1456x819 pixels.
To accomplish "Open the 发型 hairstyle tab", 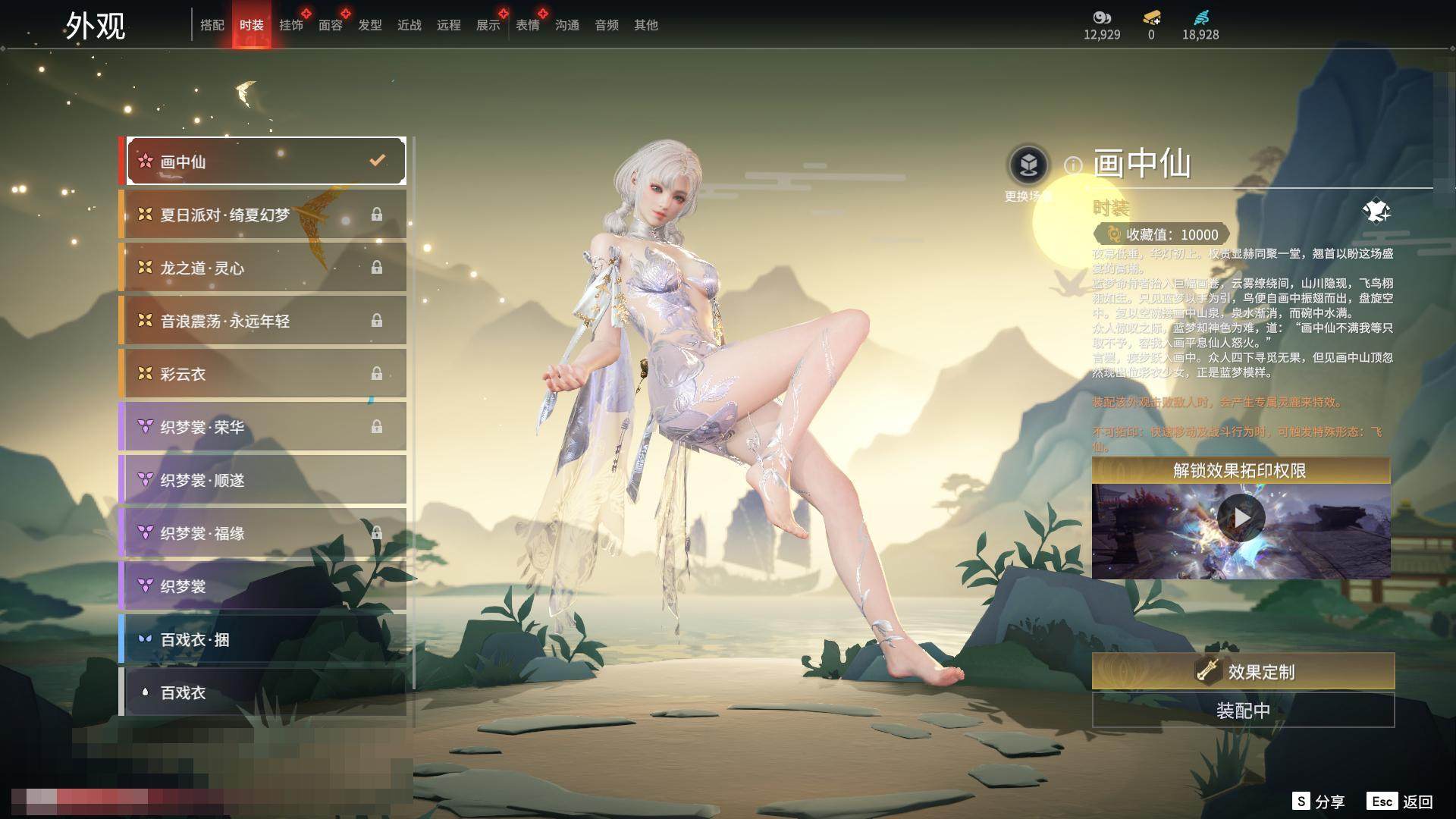I will point(369,25).
